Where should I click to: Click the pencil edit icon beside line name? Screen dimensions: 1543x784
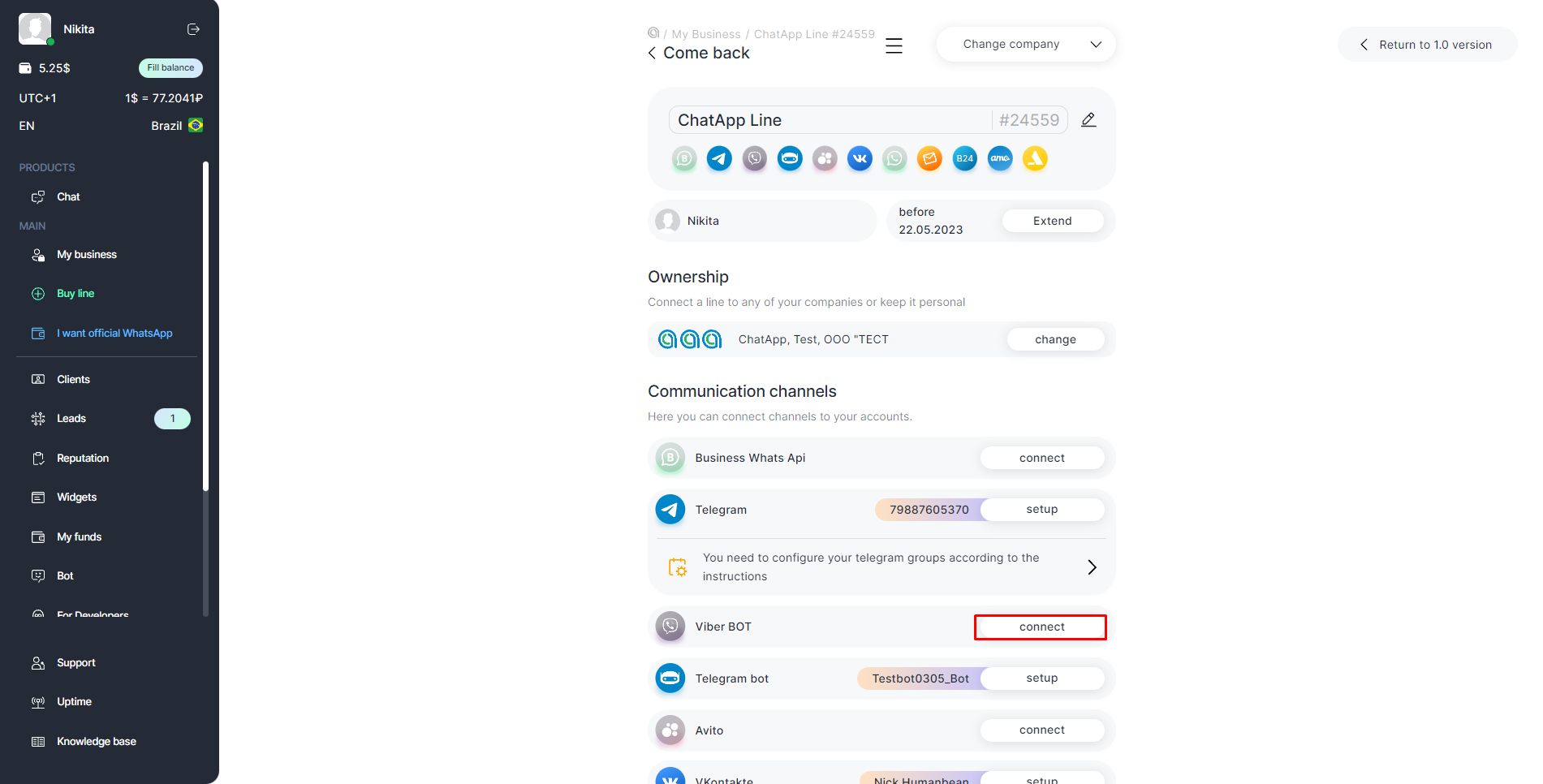1088,120
